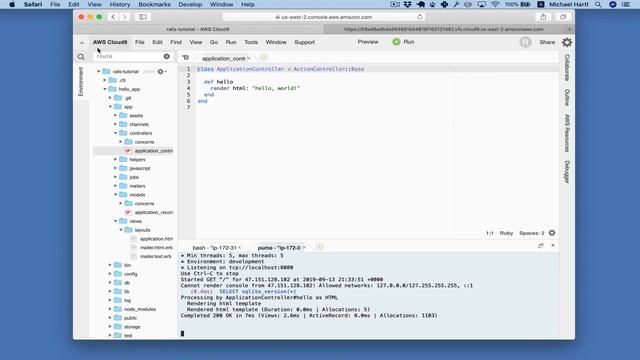
Task: Open the Cloud9 Support menu
Action: point(304,42)
